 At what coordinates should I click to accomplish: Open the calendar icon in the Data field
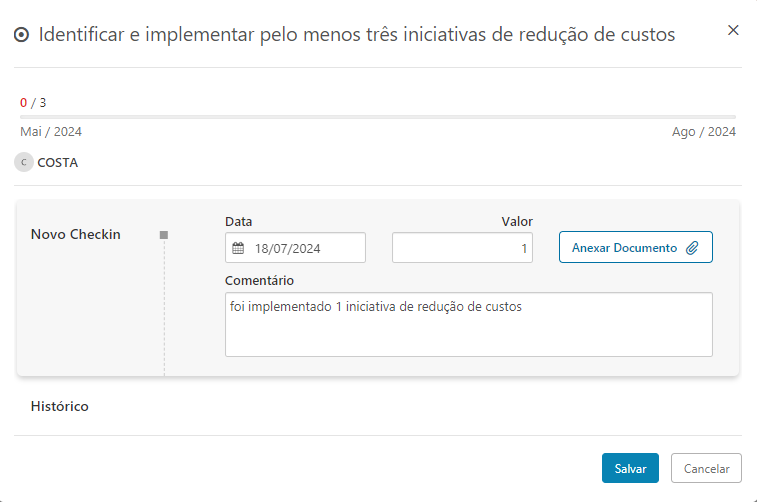pyautogui.click(x=238, y=248)
